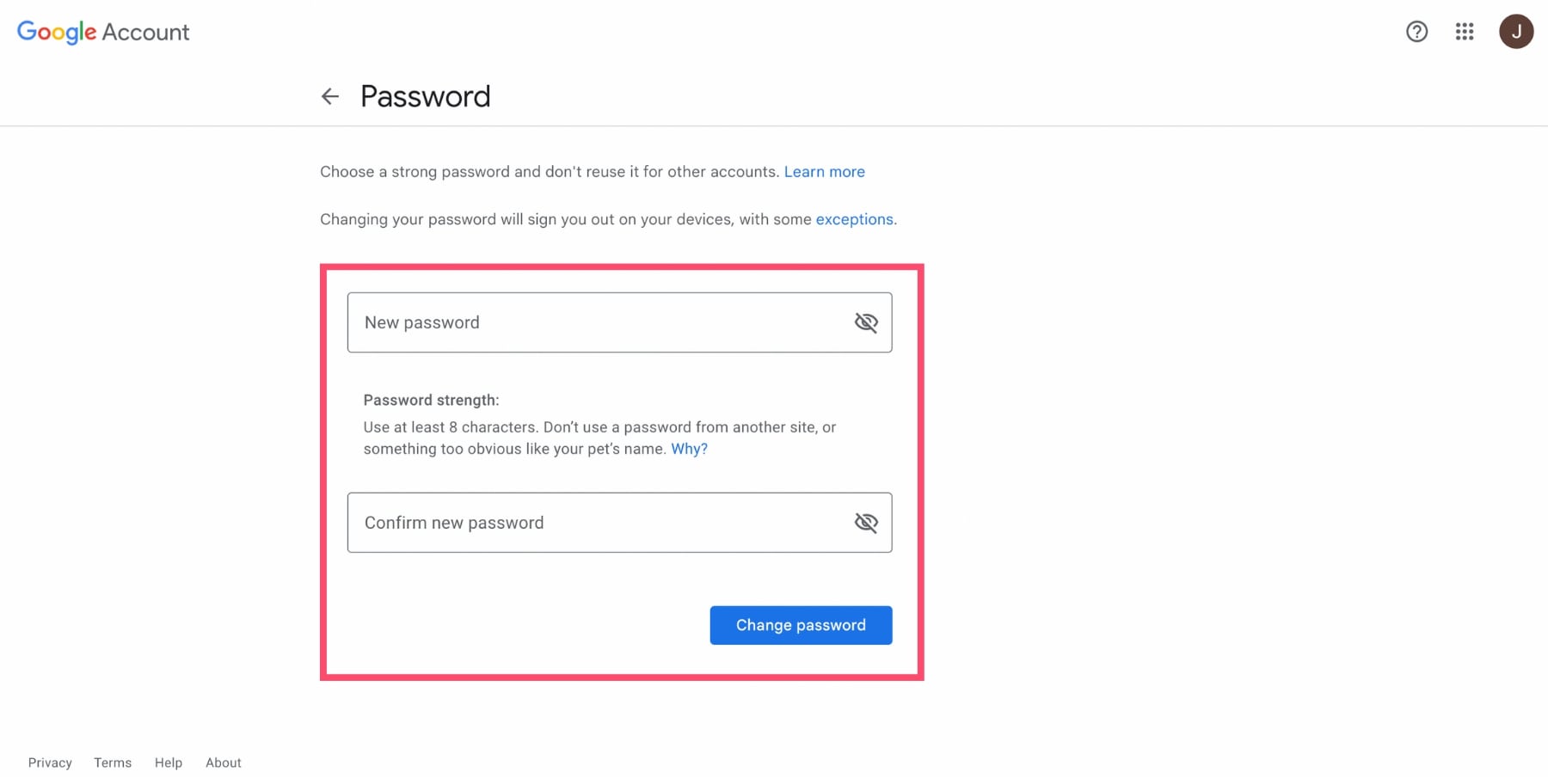Viewport: 1548px width, 784px height.
Task: Open the Google apps grid menu
Action: point(1464,32)
